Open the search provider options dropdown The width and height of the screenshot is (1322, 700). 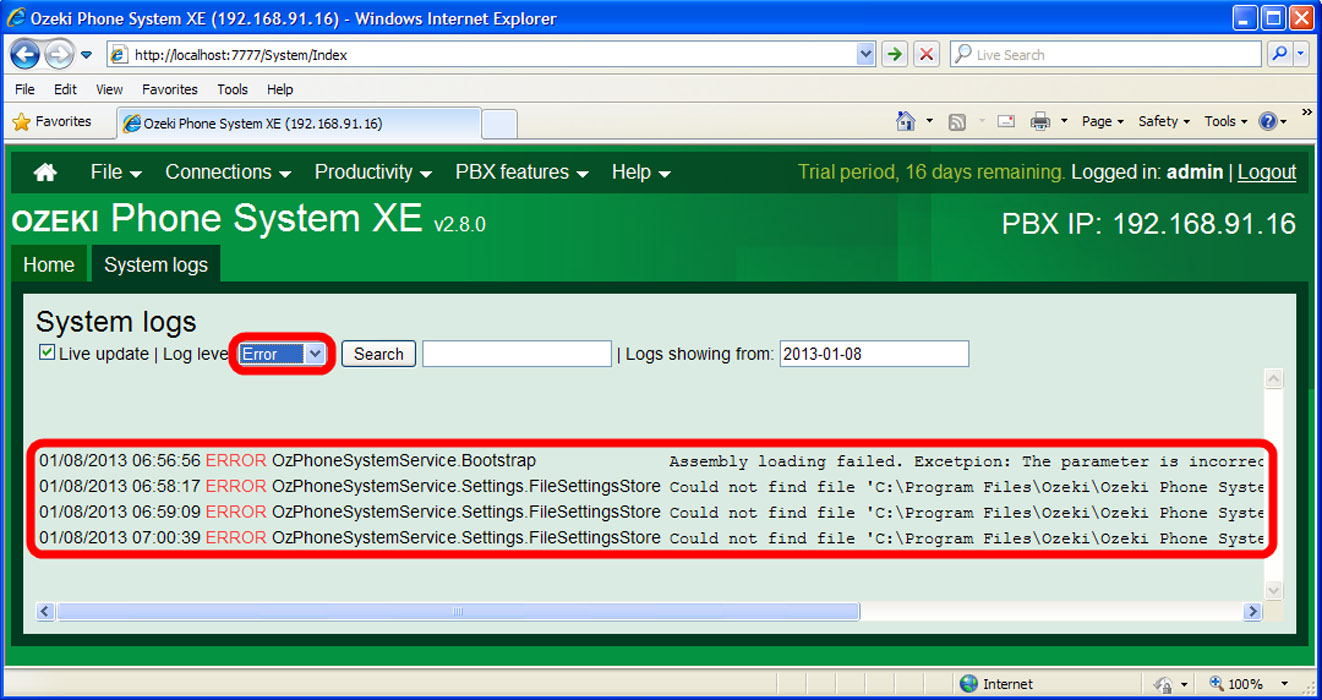pos(1301,55)
